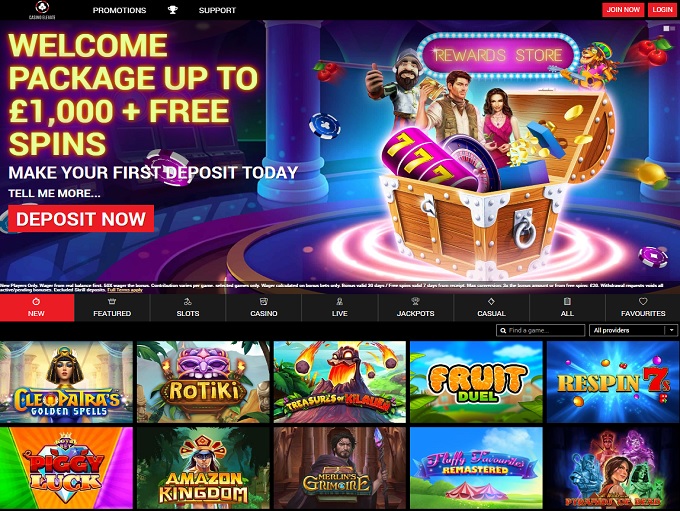680x511 pixels.
Task: View ALL games category
Action: (567, 308)
